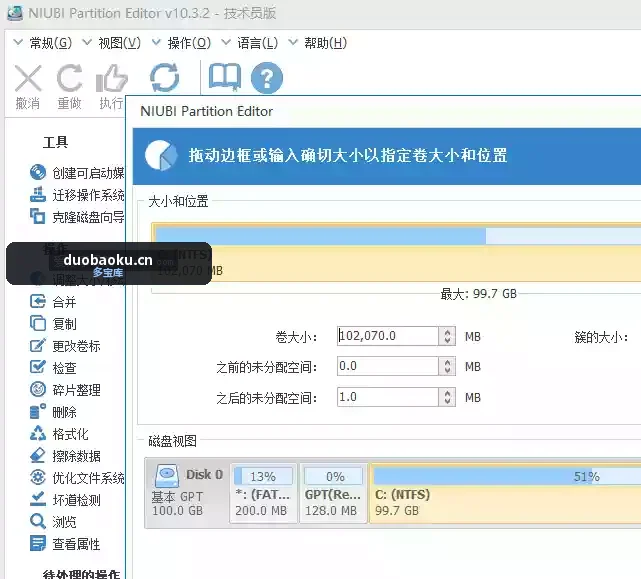Click the 更改卷标 edit icon
This screenshot has width=641, height=579.
38,345
